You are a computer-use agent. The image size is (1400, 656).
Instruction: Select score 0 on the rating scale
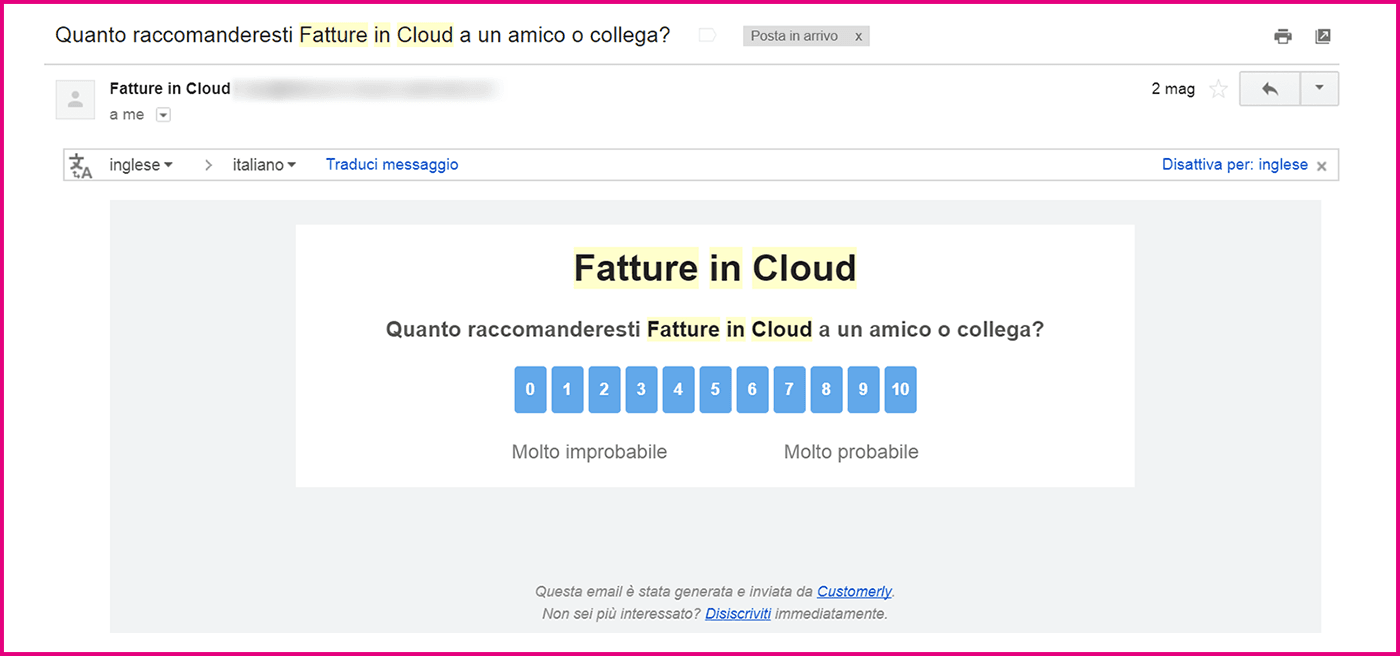pos(530,389)
